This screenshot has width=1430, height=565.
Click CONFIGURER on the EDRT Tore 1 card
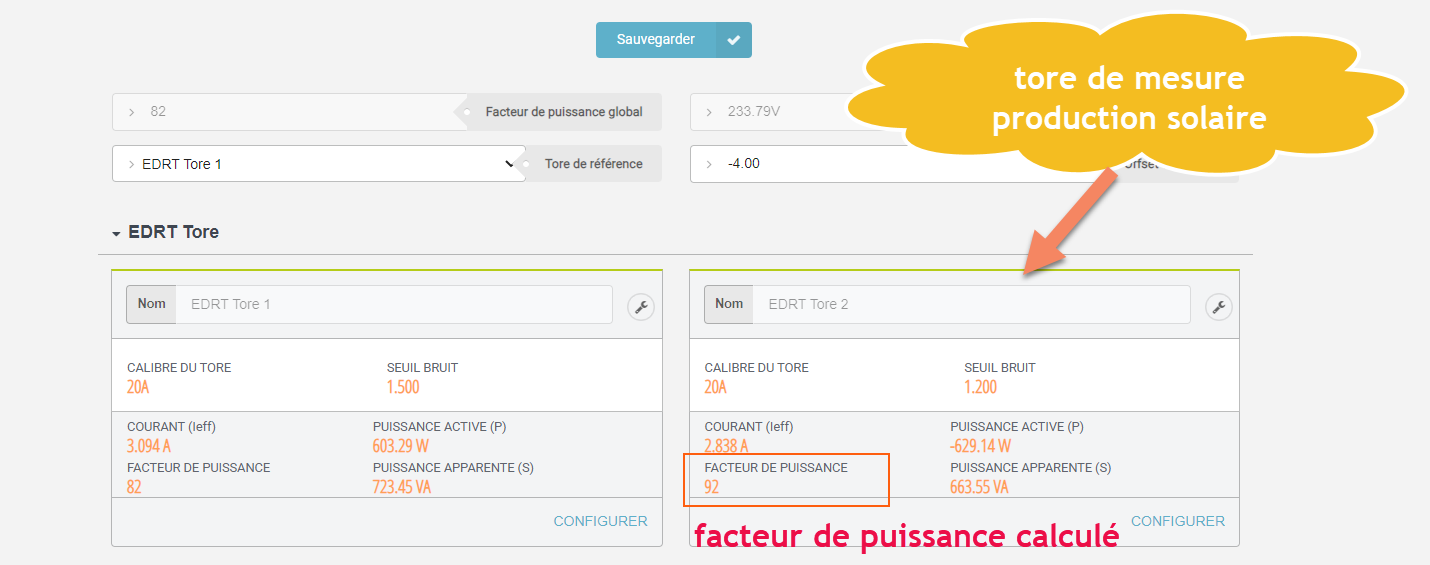pos(601,521)
